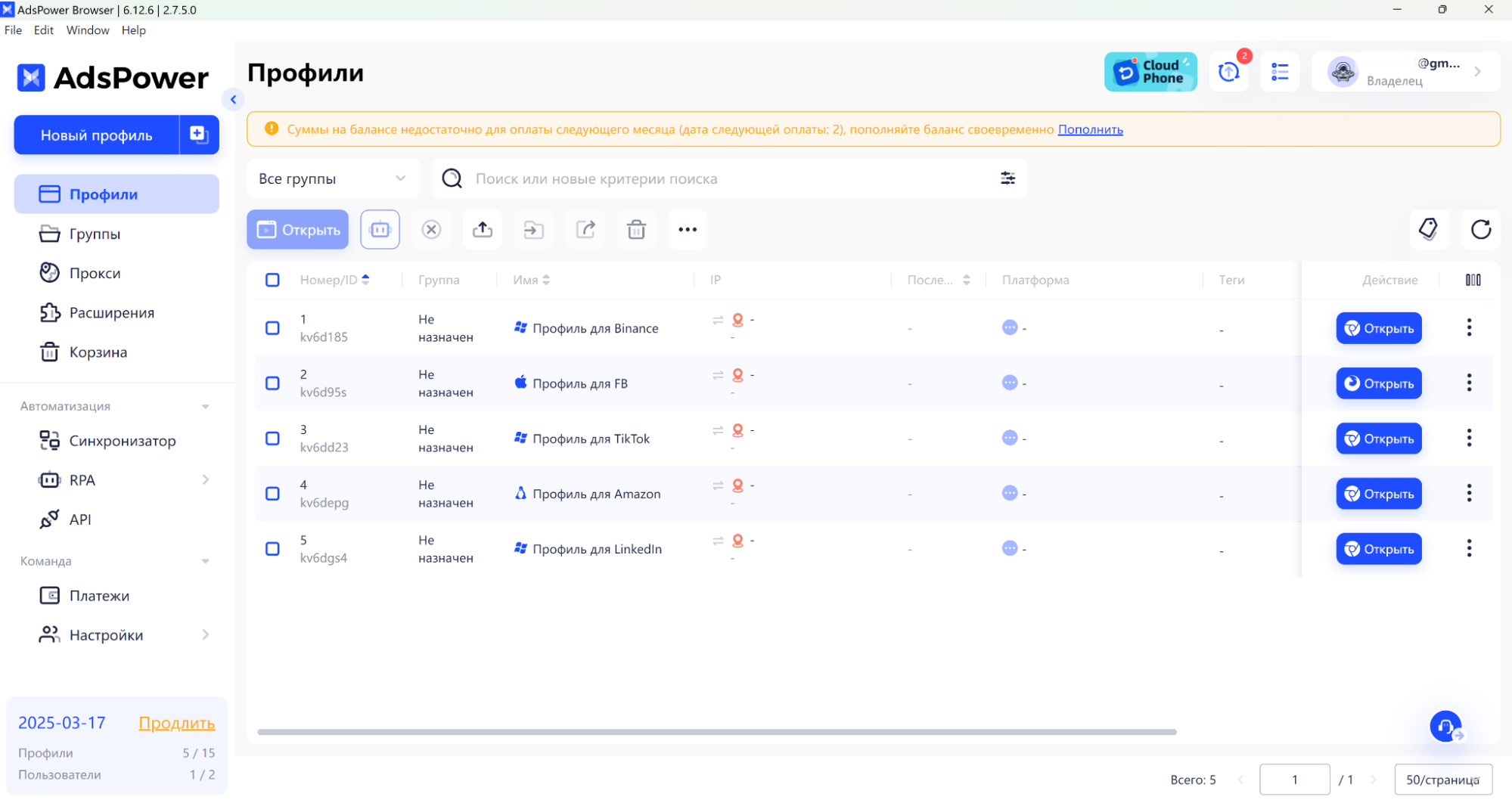Viewport: 1512px width, 800px height.
Task: Click the Продлить subscription link
Action: click(177, 723)
